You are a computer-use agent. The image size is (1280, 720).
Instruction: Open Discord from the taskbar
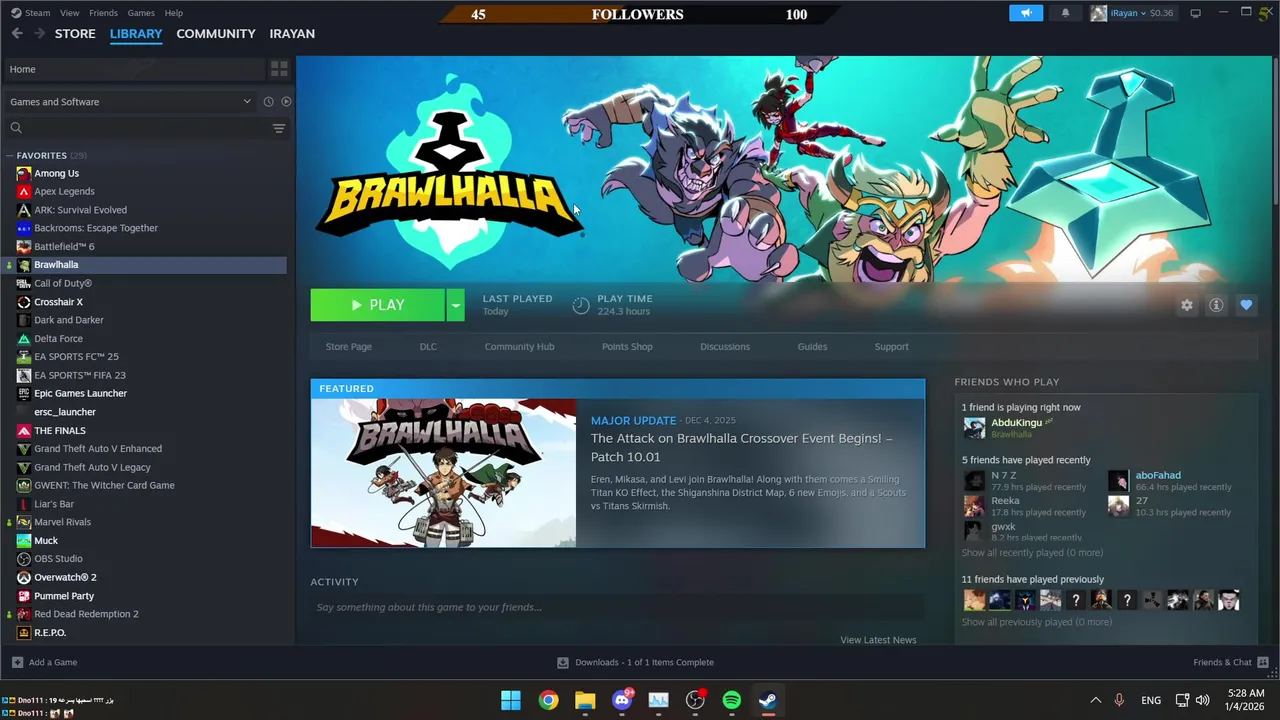(x=622, y=700)
